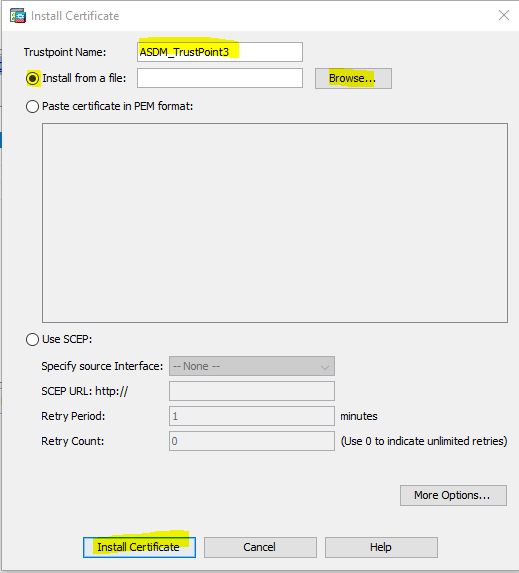Click the Trustpoint Name text field
The image size is (519, 573).
(220, 52)
